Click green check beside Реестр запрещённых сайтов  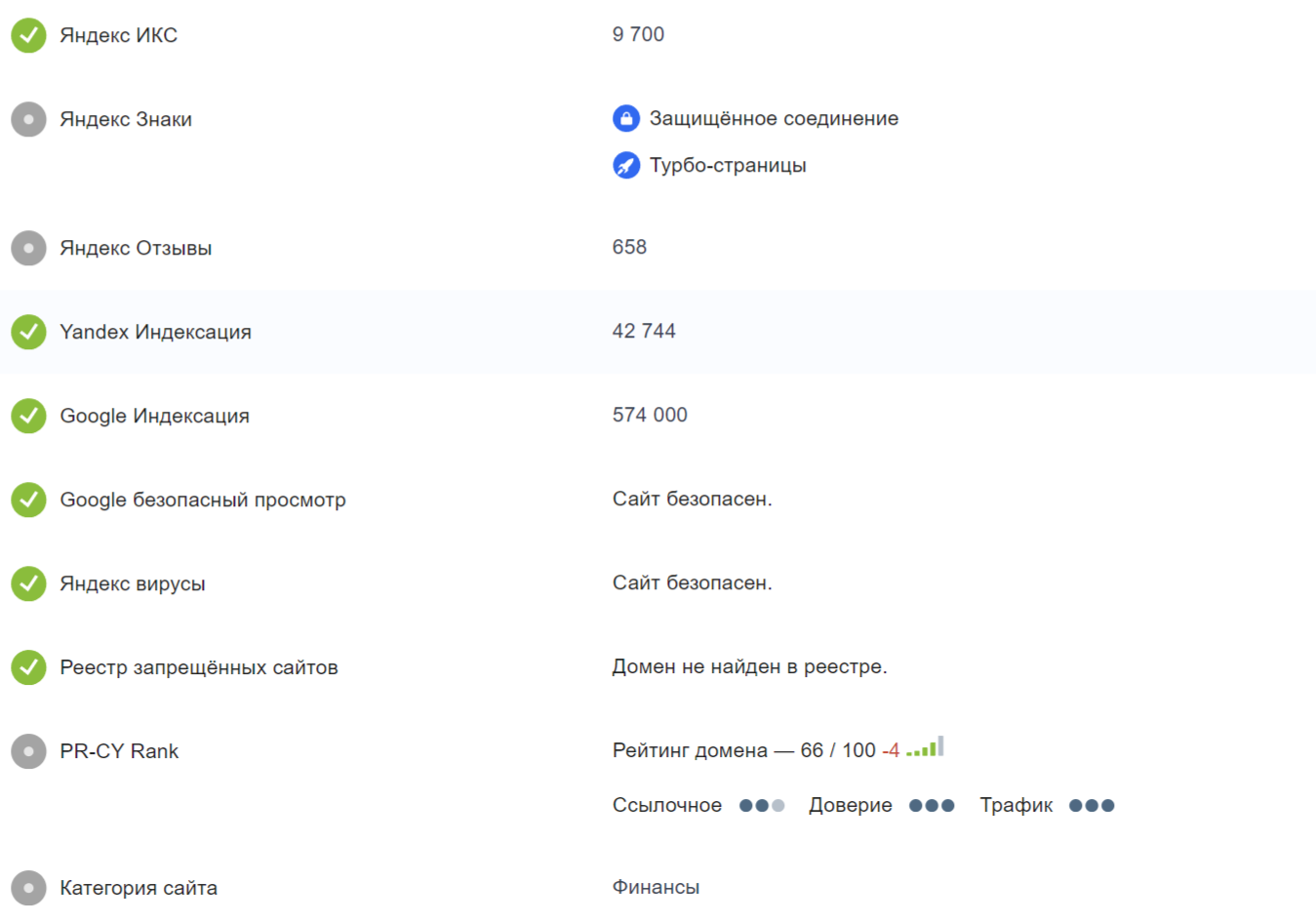(x=28, y=667)
